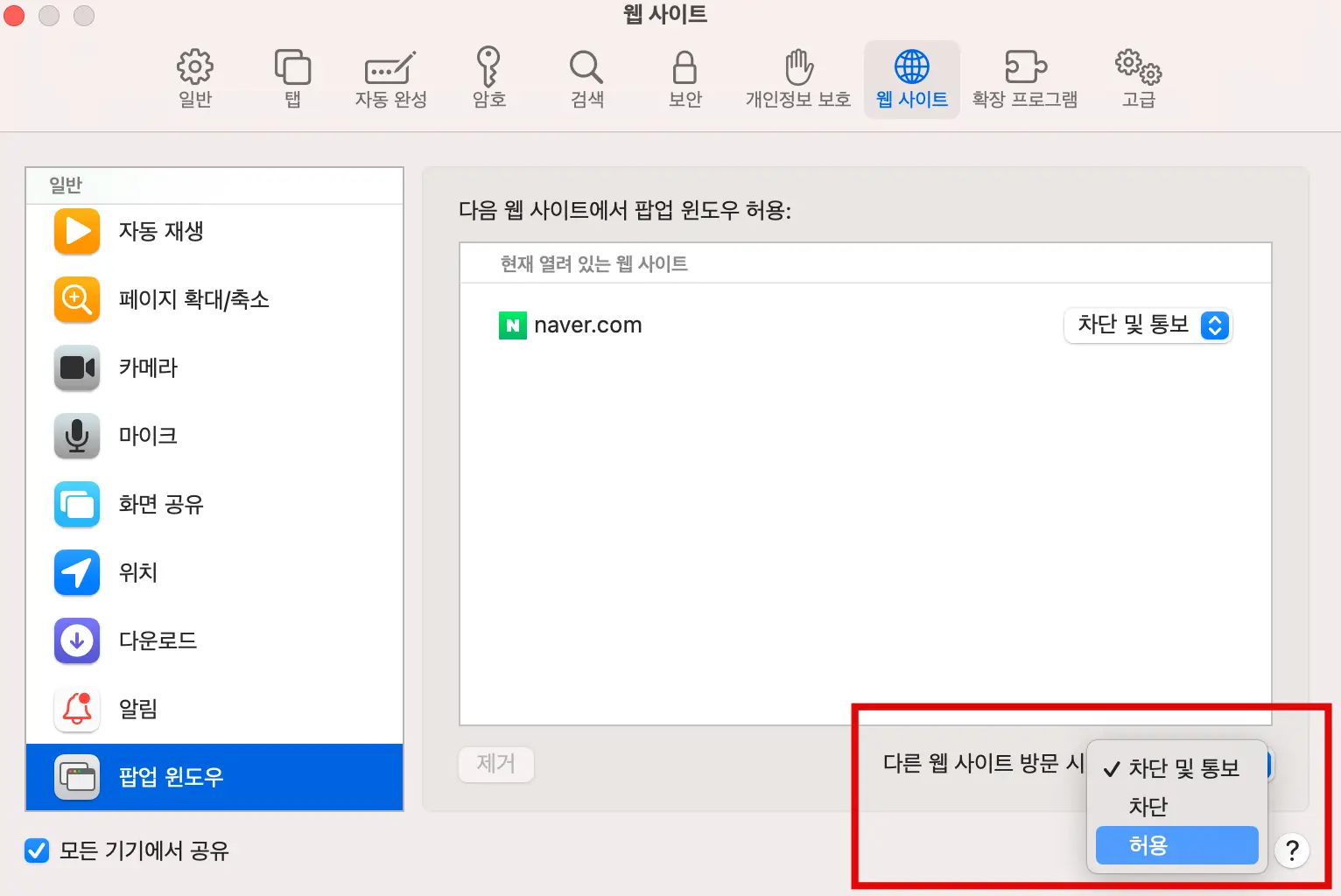Click the 제거 button
Image resolution: width=1341 pixels, height=896 pixels.
(x=495, y=764)
